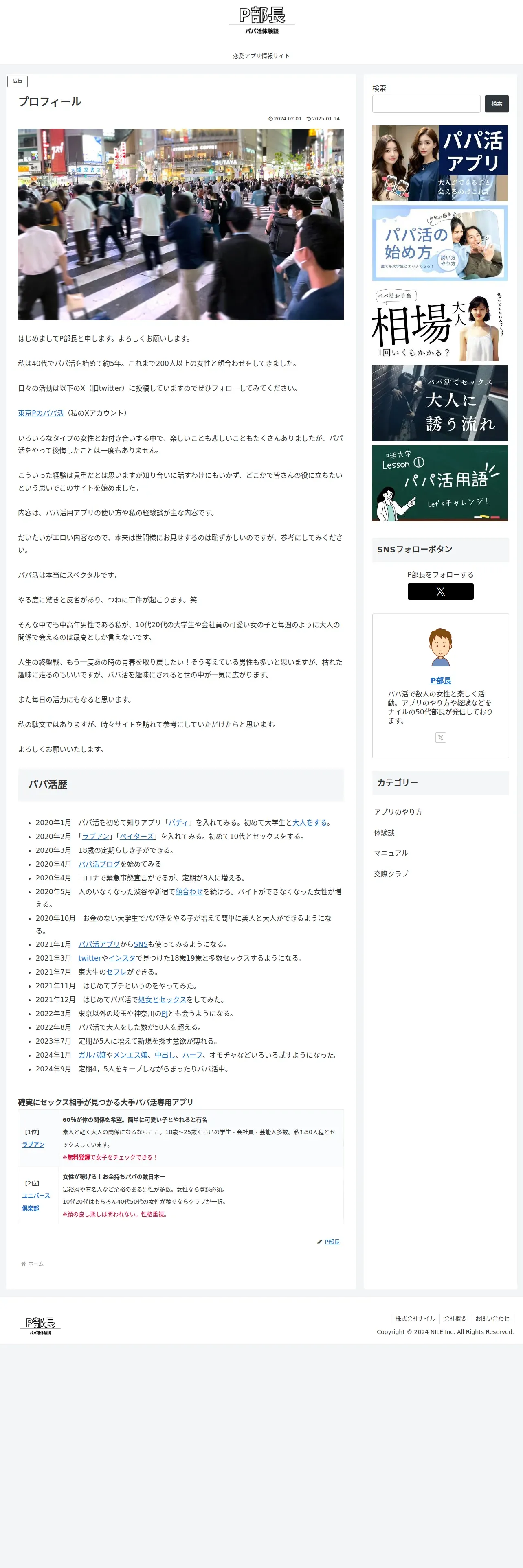Click the P部長 site logo in header

[x=262, y=21]
